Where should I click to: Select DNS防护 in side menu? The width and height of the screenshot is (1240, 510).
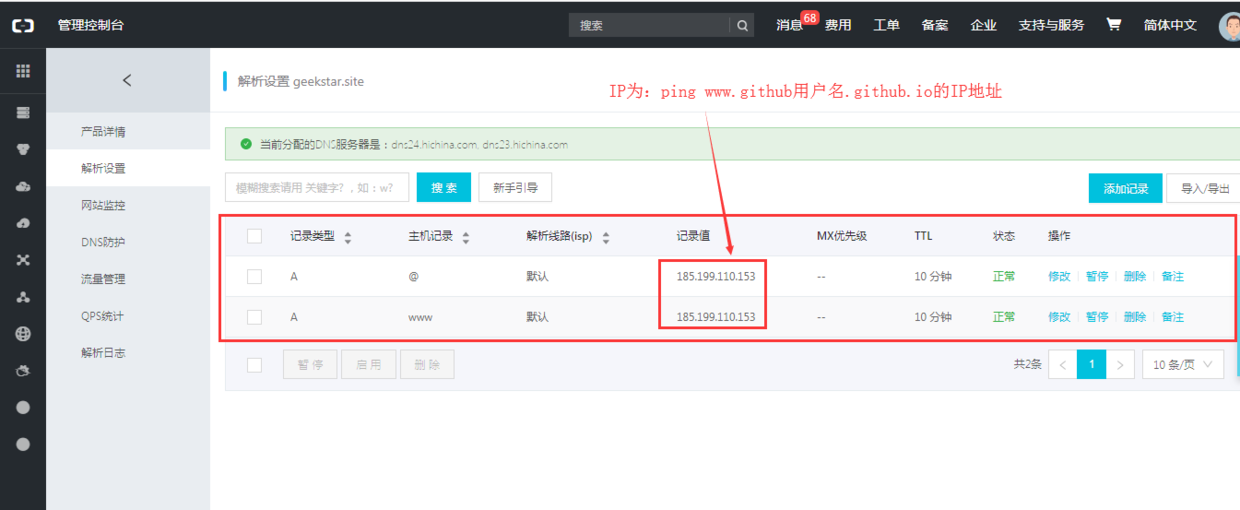[128, 242]
